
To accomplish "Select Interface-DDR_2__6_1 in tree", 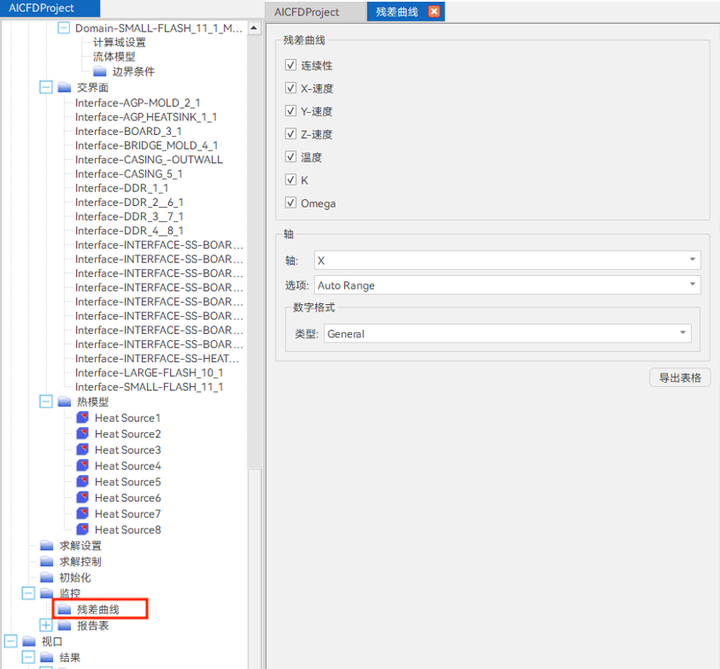I will pos(129,202).
